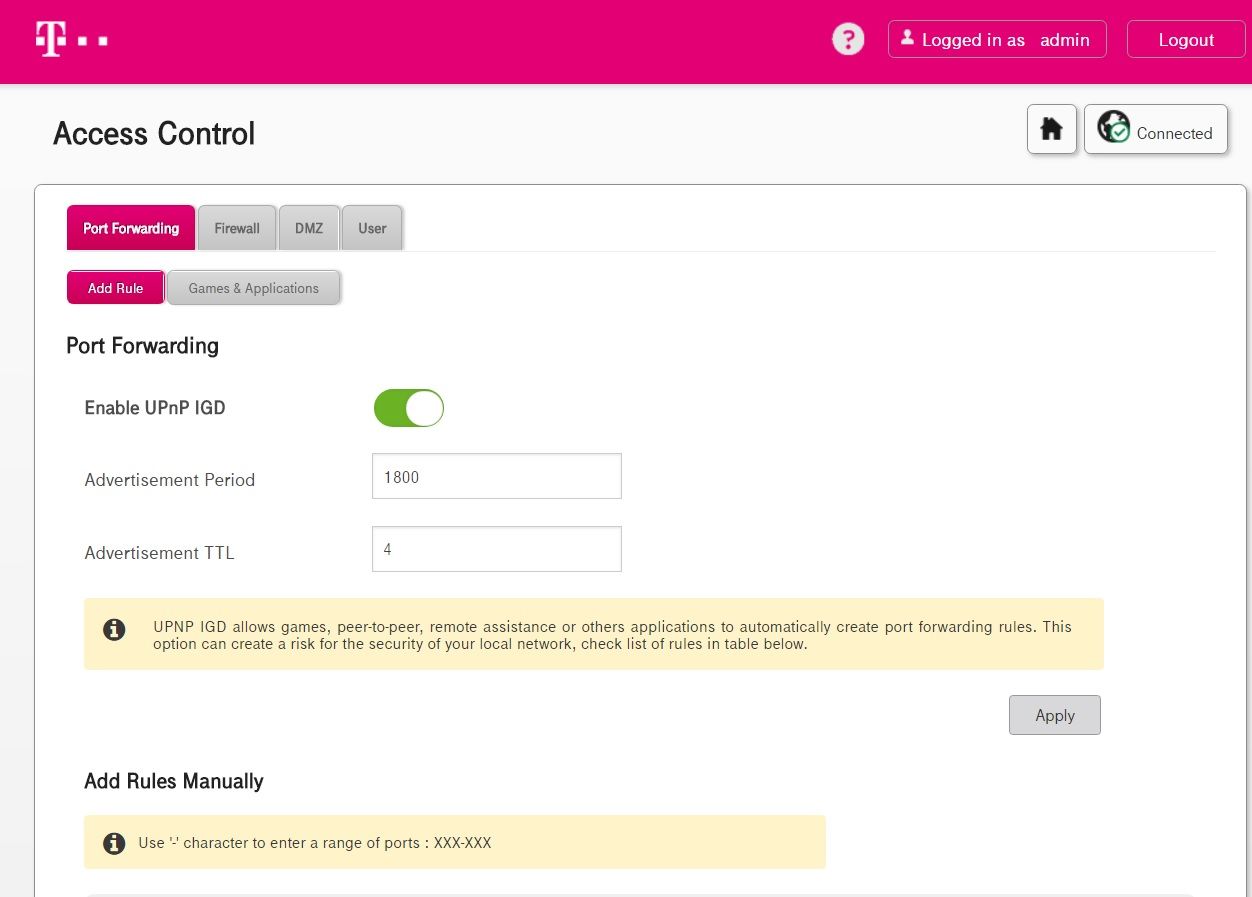Toggle the Enable UPnP IGD switch
1252x897 pixels.
pos(408,408)
